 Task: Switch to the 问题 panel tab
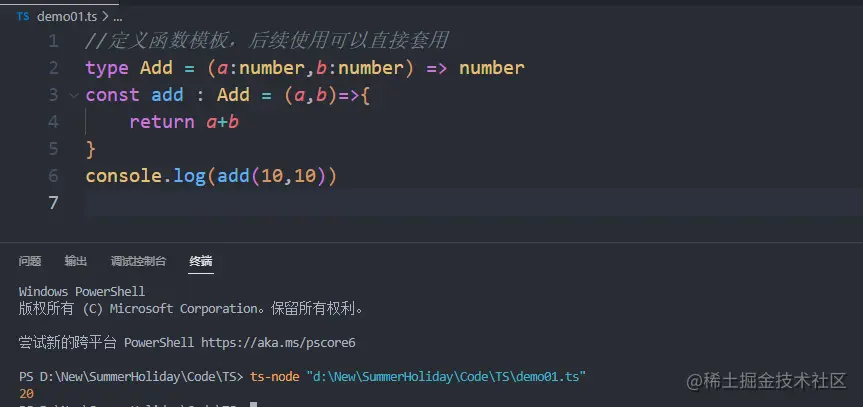tap(30, 261)
